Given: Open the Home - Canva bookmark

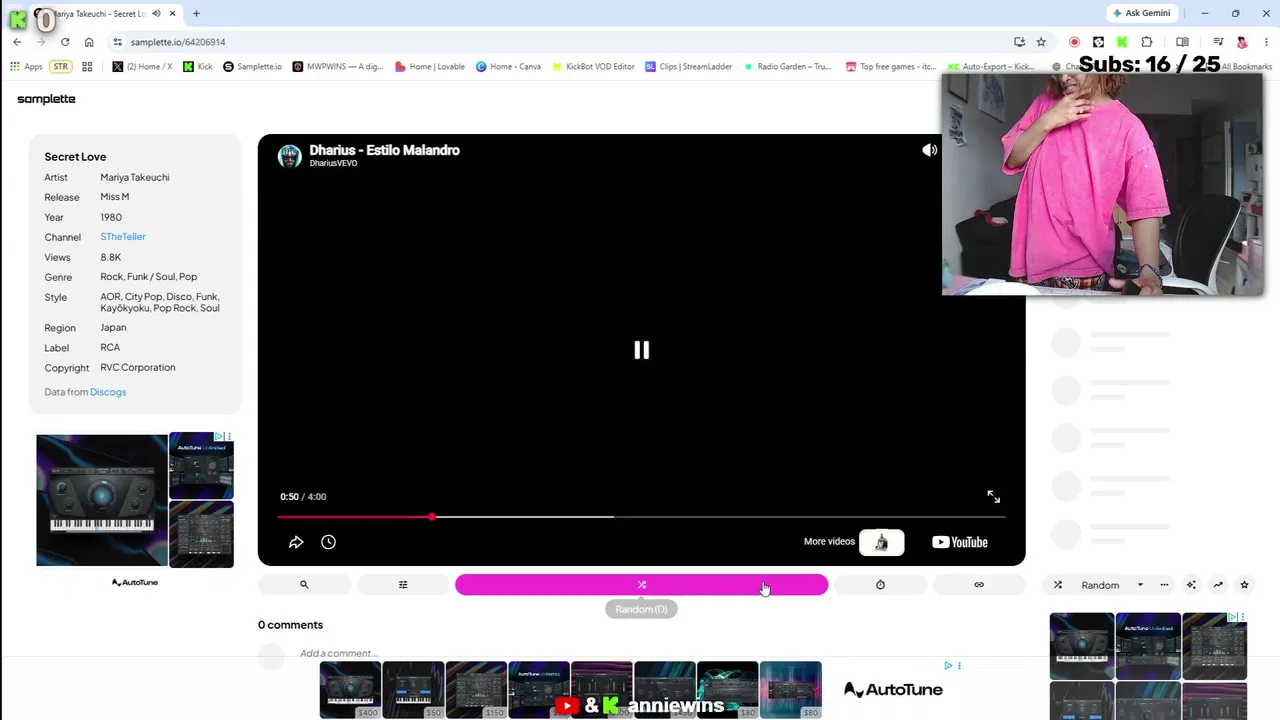Looking at the screenshot, I should coord(508,67).
